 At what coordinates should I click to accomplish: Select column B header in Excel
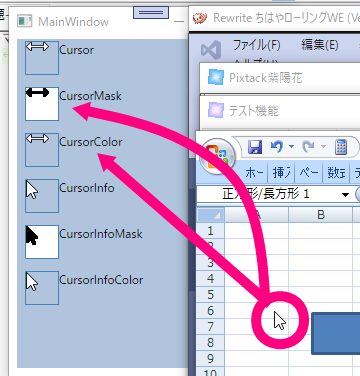[321, 215]
